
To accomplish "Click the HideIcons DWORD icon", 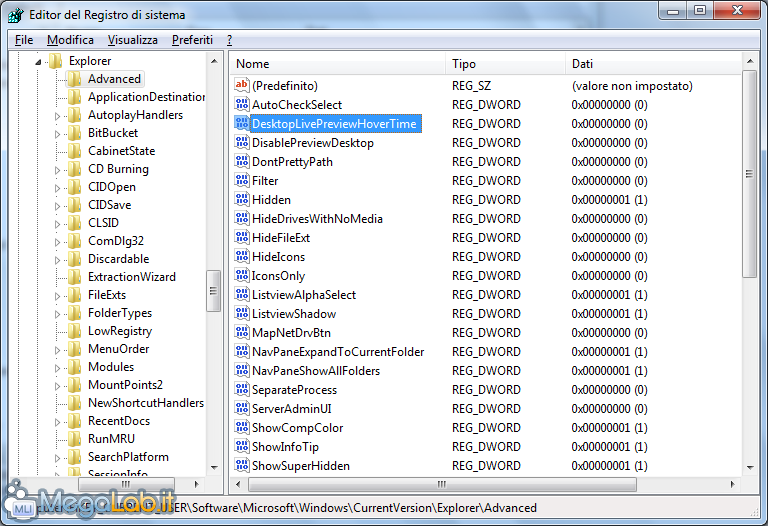I will click(242, 257).
